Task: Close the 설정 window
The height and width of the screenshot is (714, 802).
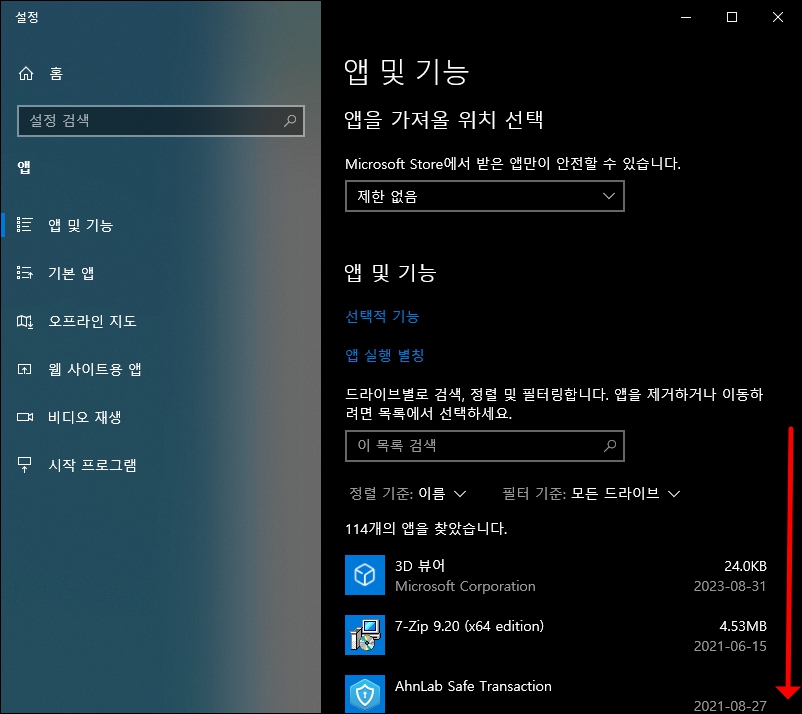Action: (x=778, y=17)
